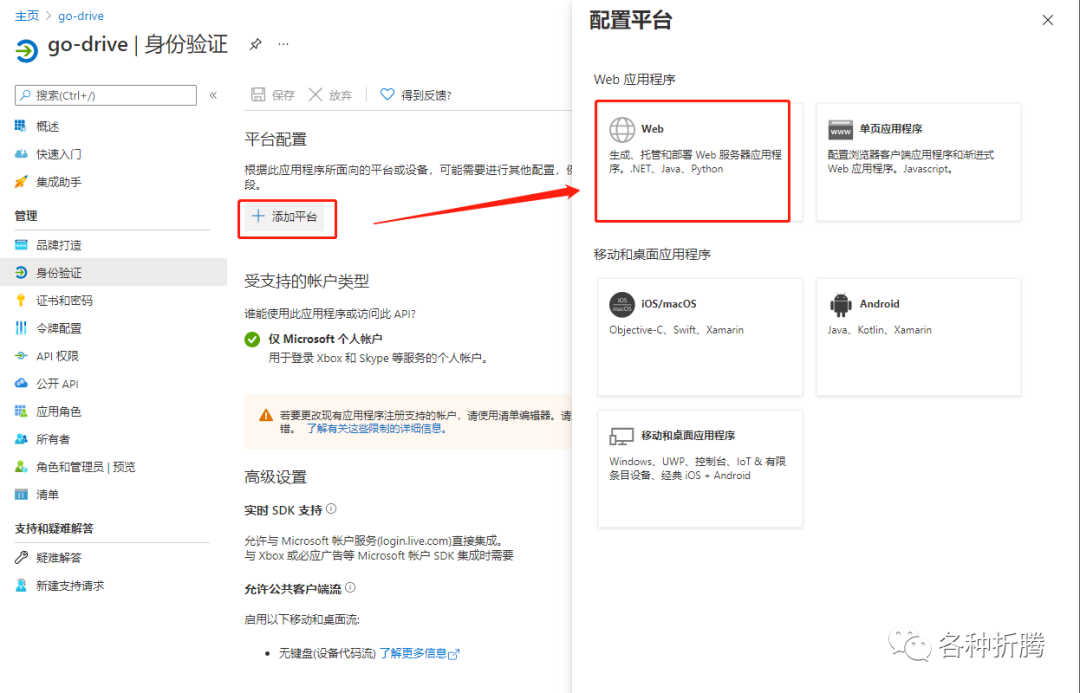Pin the go-drive authentication page
This screenshot has width=1080, height=693.
[256, 44]
